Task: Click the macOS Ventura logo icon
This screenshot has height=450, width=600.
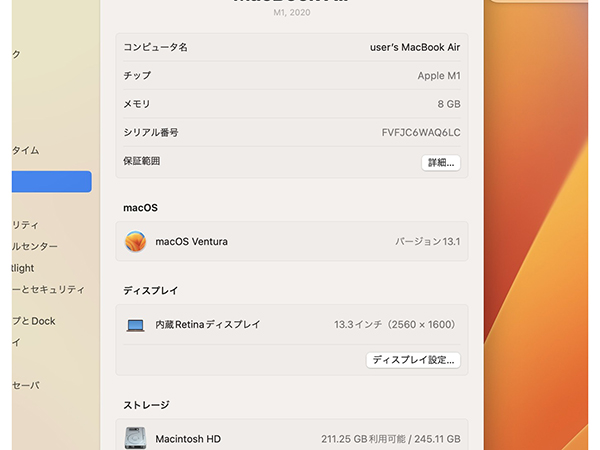Action: pyautogui.click(x=135, y=242)
